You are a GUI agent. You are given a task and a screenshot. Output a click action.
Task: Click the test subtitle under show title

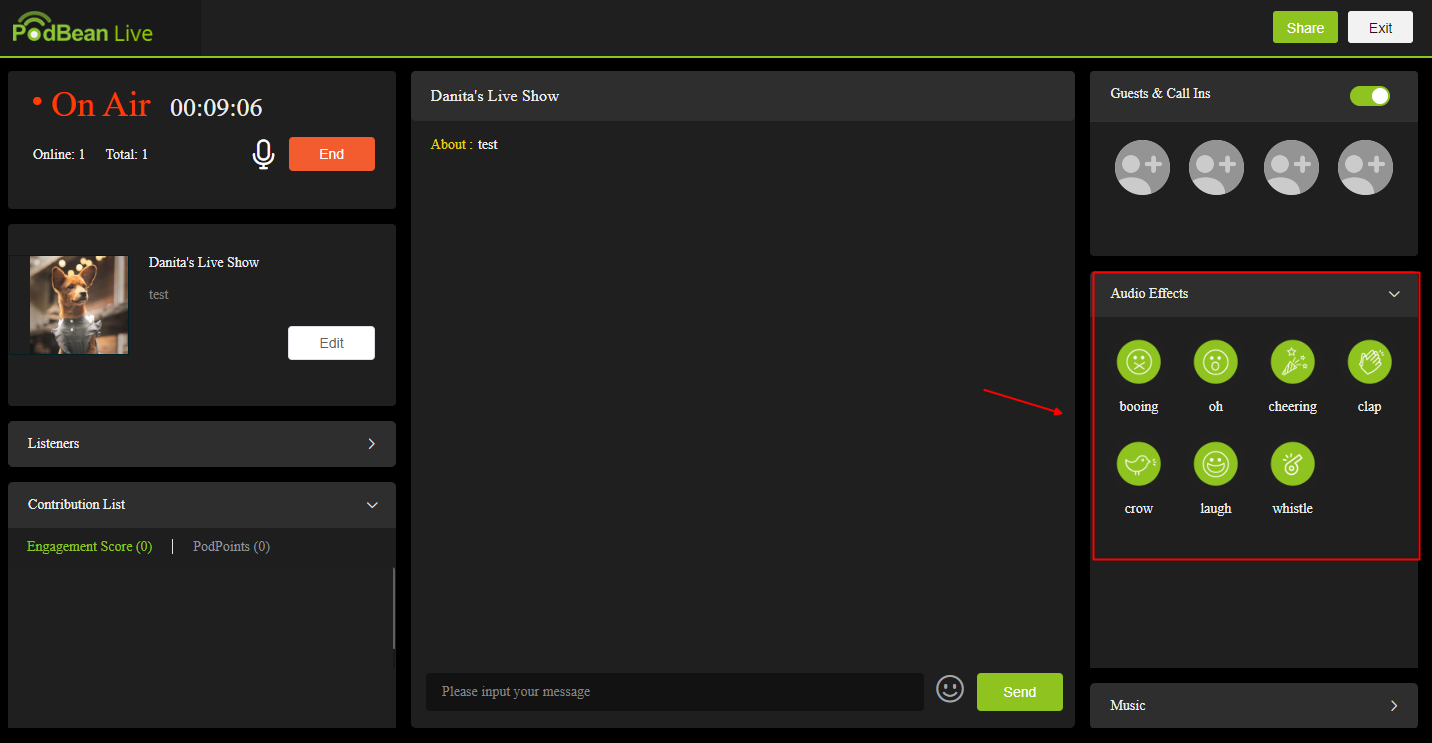(159, 295)
